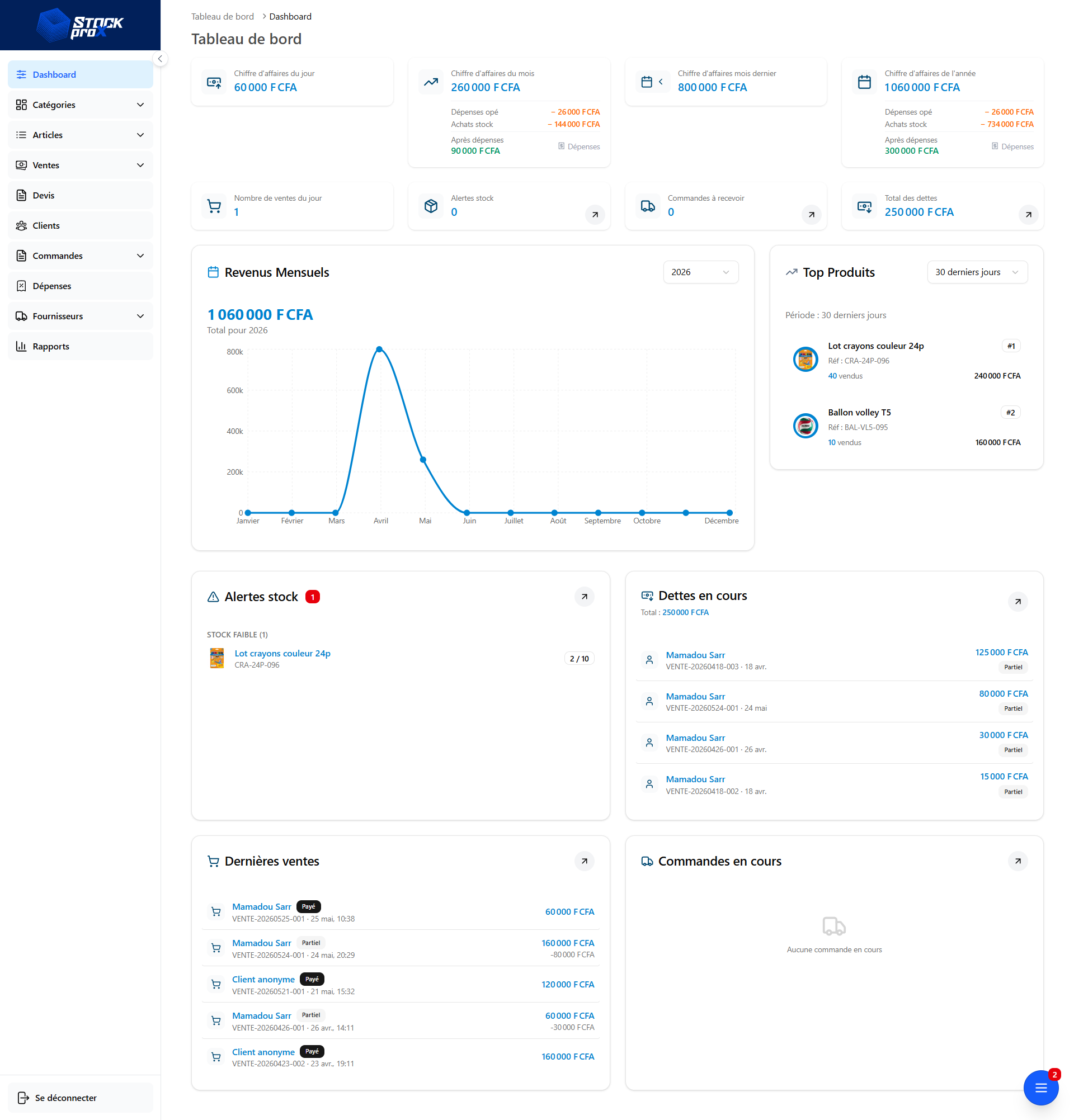1074x1120 pixels.
Task: Click the Devis document icon
Action: click(21, 196)
